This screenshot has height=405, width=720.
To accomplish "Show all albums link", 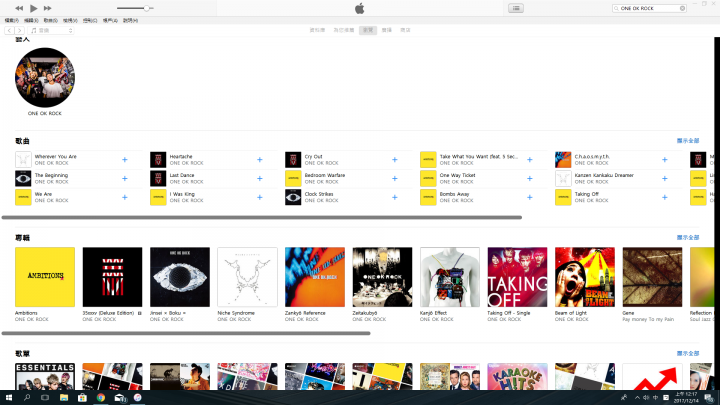I will (687, 237).
